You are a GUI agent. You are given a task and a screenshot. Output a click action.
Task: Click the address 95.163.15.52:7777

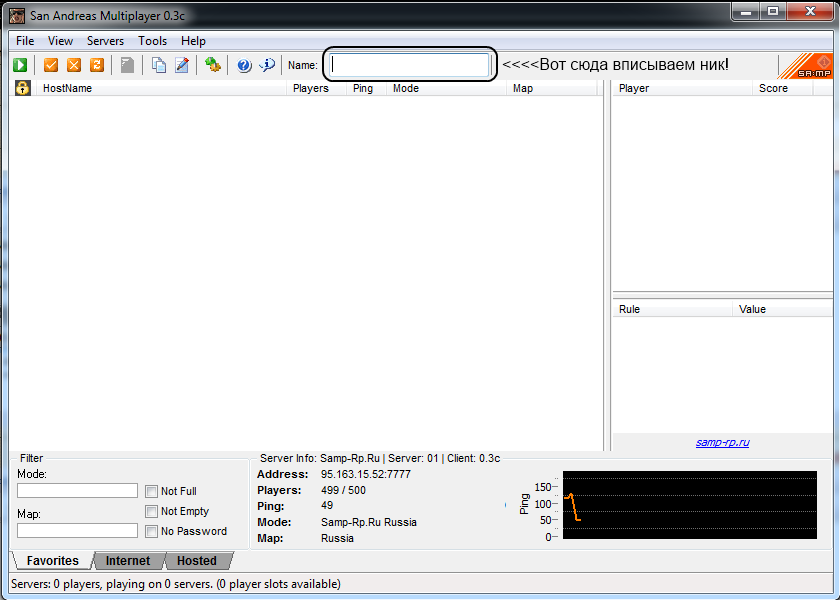(366, 474)
